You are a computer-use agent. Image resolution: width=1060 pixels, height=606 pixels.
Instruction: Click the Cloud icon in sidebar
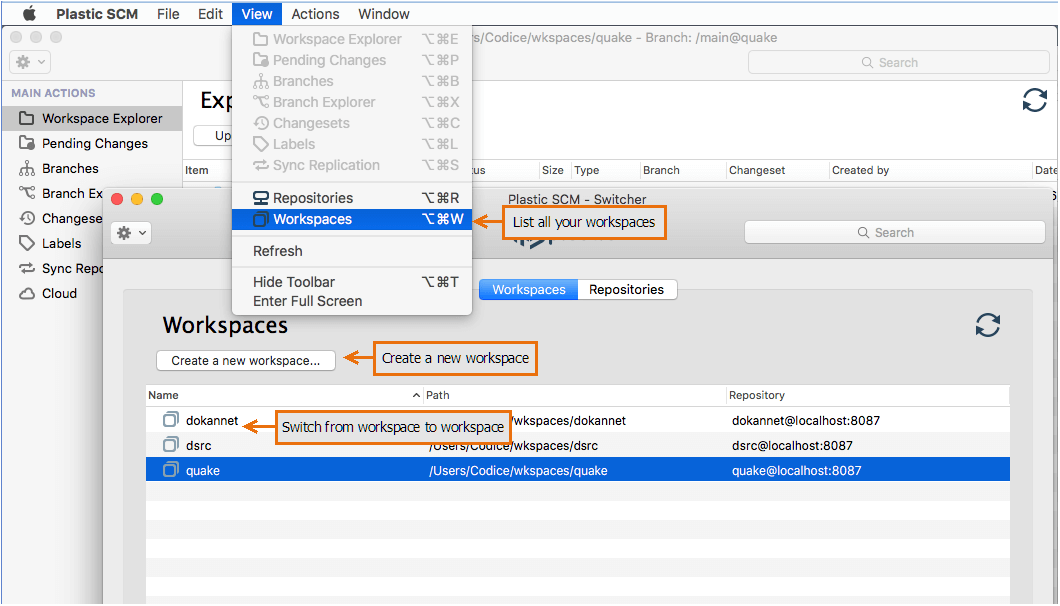(x=27, y=294)
